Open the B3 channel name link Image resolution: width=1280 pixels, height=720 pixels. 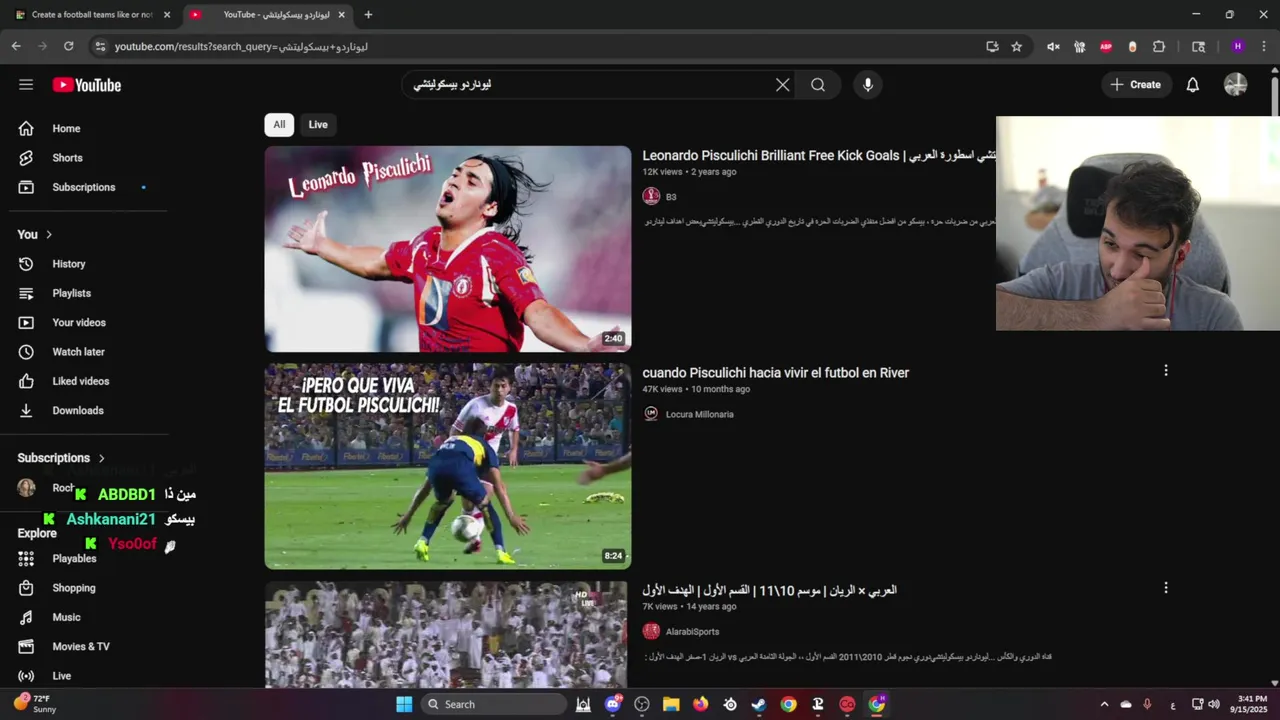(x=671, y=197)
